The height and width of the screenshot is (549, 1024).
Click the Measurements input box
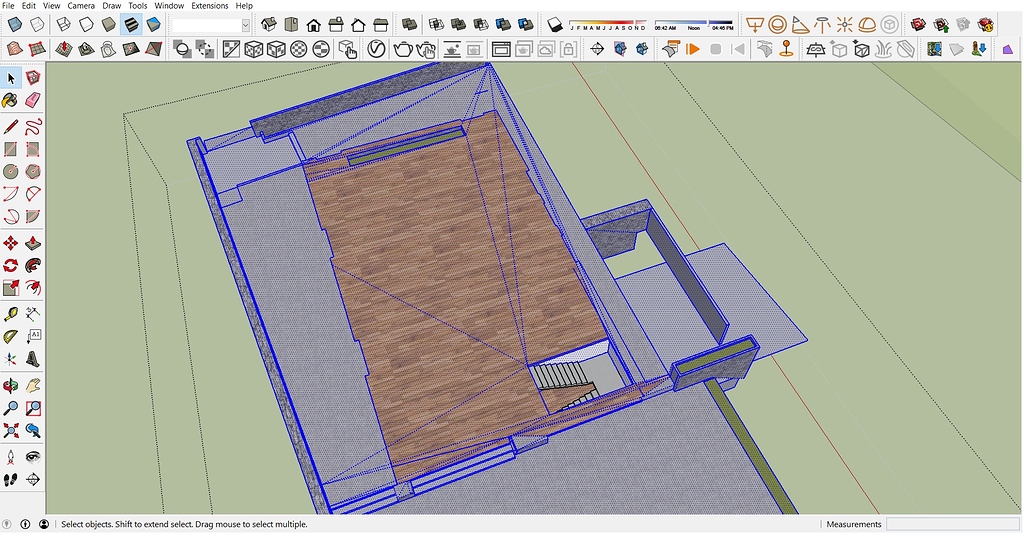pyautogui.click(x=952, y=524)
